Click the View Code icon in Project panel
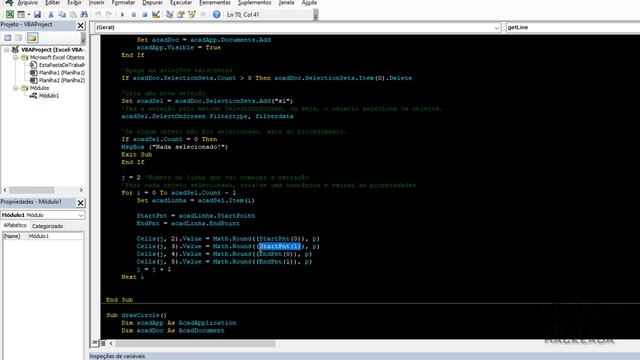Viewport: 640px width, 360px height. tap(8, 38)
